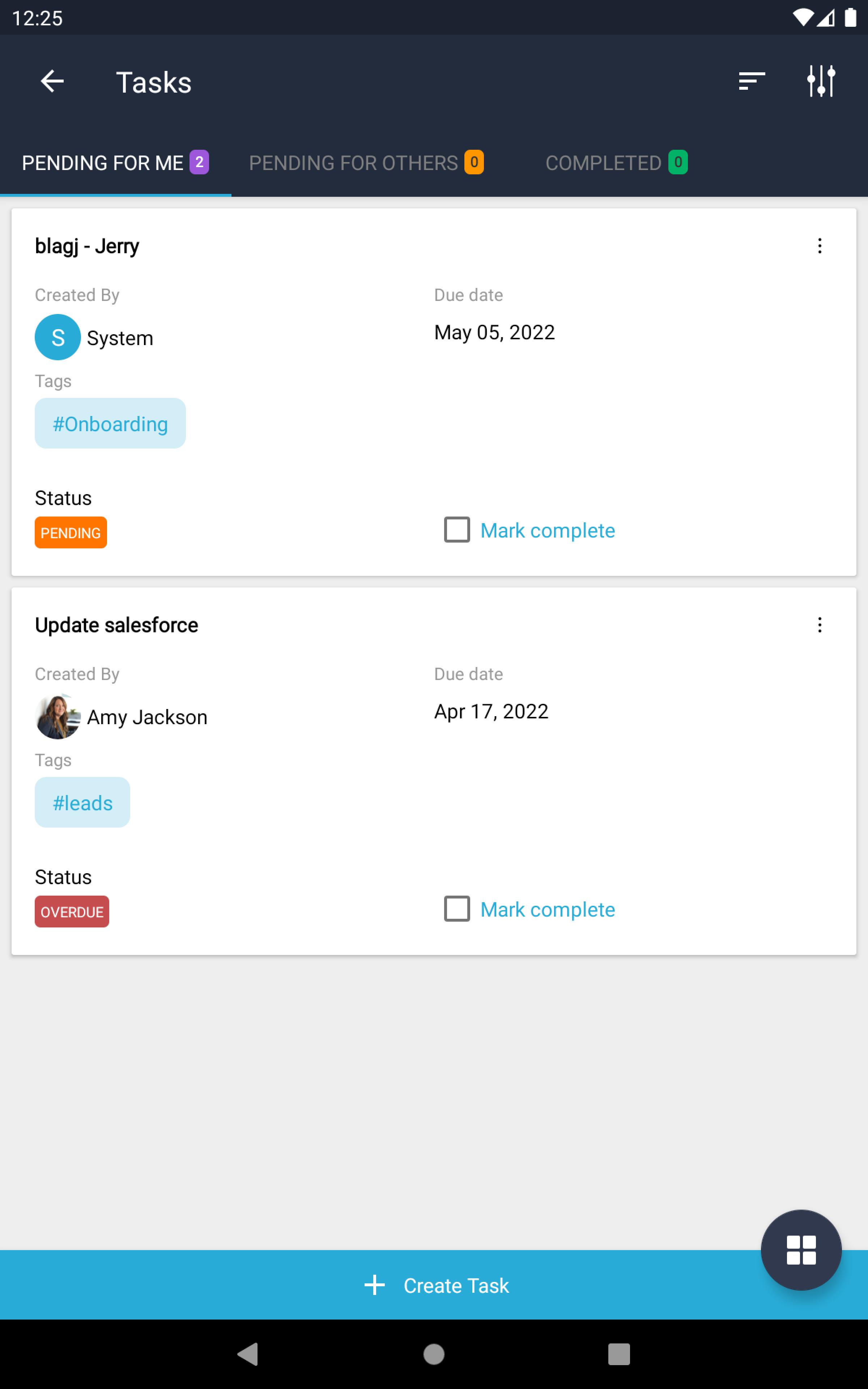Select the Pending For Me tab
Viewport: 868px width, 1389px height.
pos(115,163)
